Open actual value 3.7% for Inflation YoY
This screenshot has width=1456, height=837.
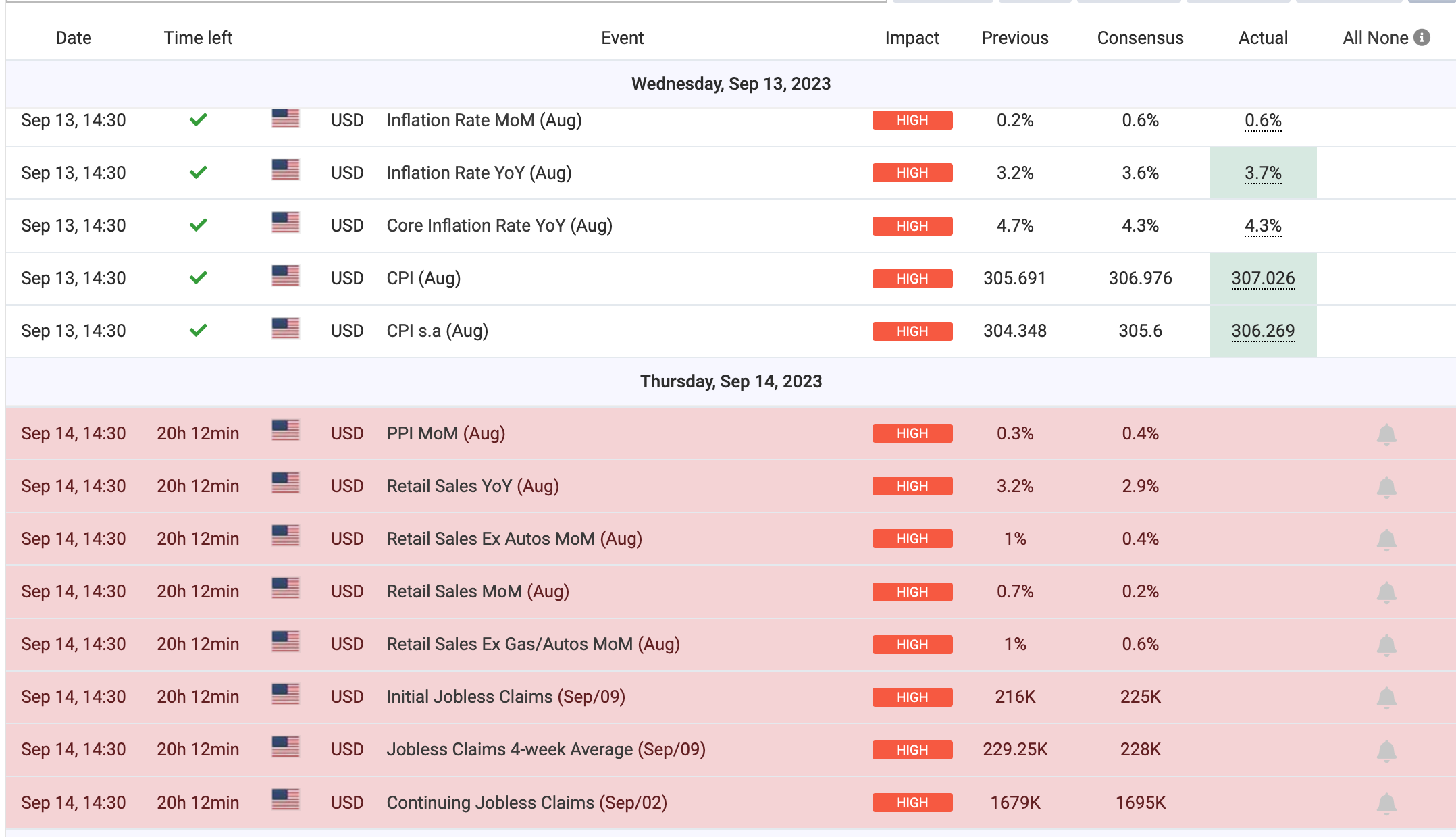(x=1263, y=173)
